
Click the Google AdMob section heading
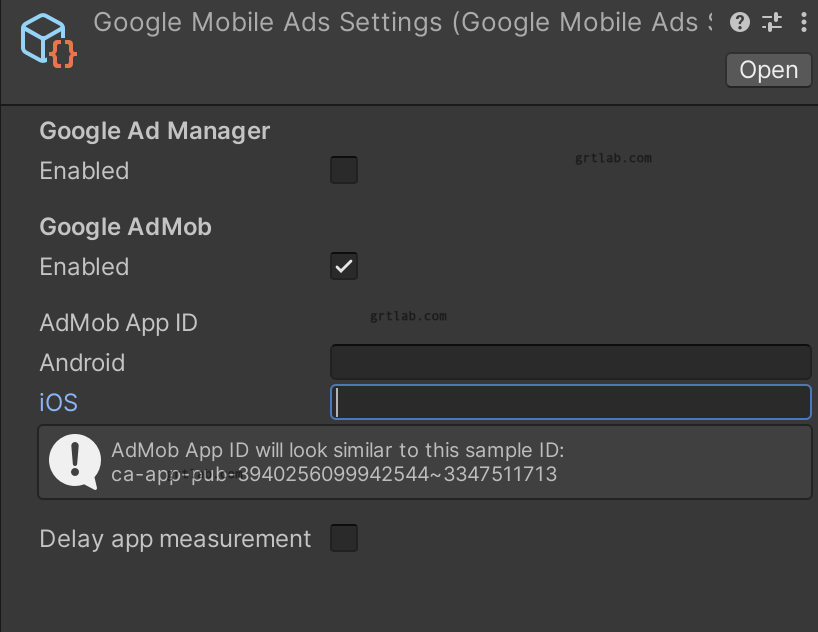(125, 227)
